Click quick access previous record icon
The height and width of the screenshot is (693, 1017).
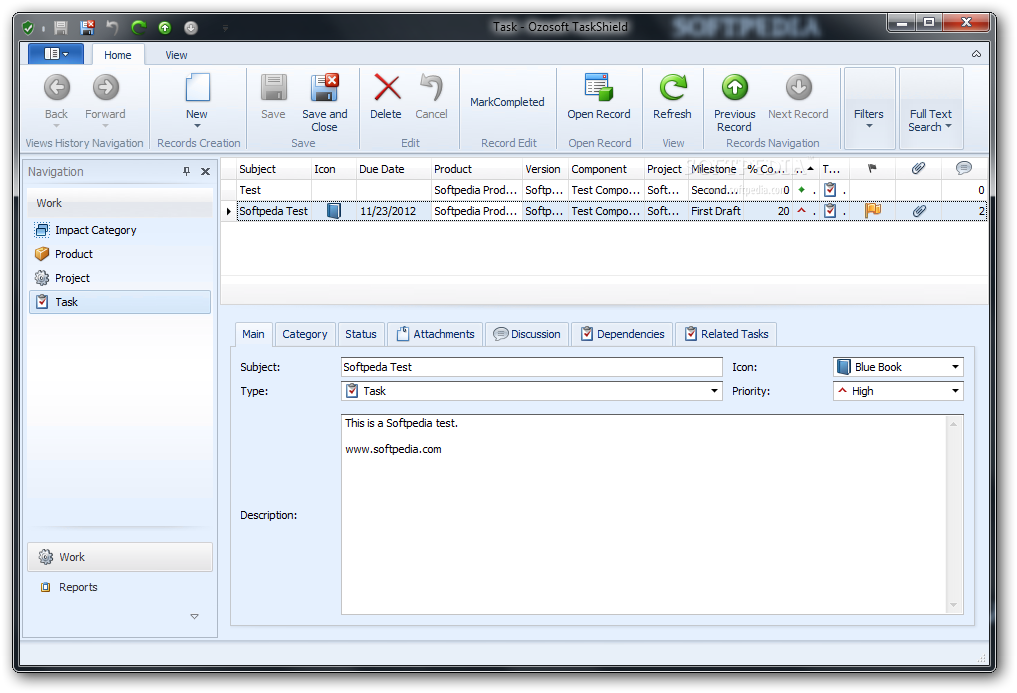165,27
